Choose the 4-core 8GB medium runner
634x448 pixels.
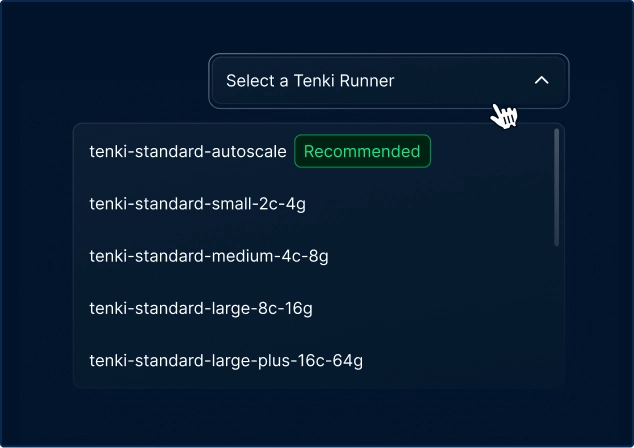click(209, 256)
